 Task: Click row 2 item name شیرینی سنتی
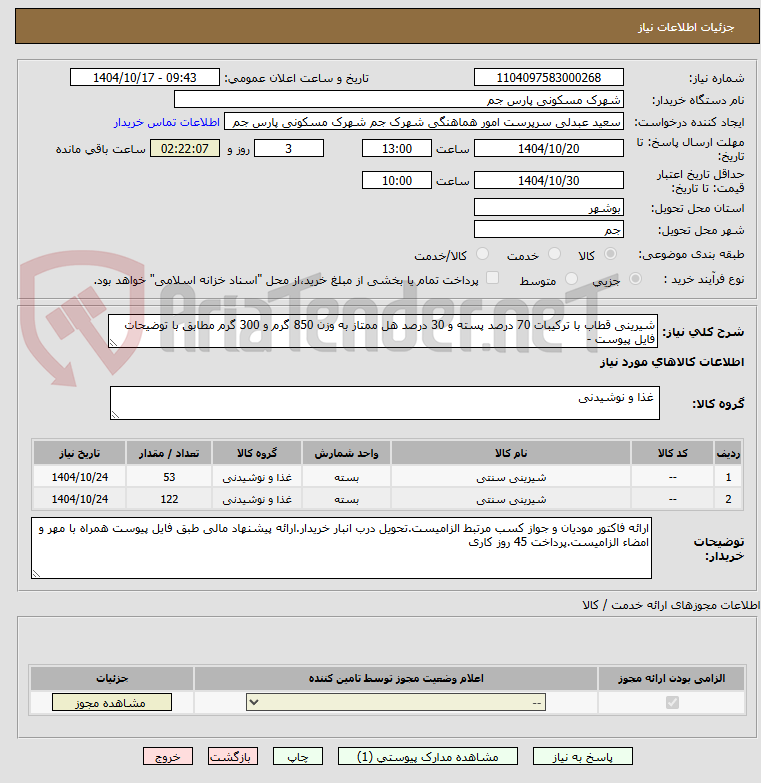(x=511, y=499)
